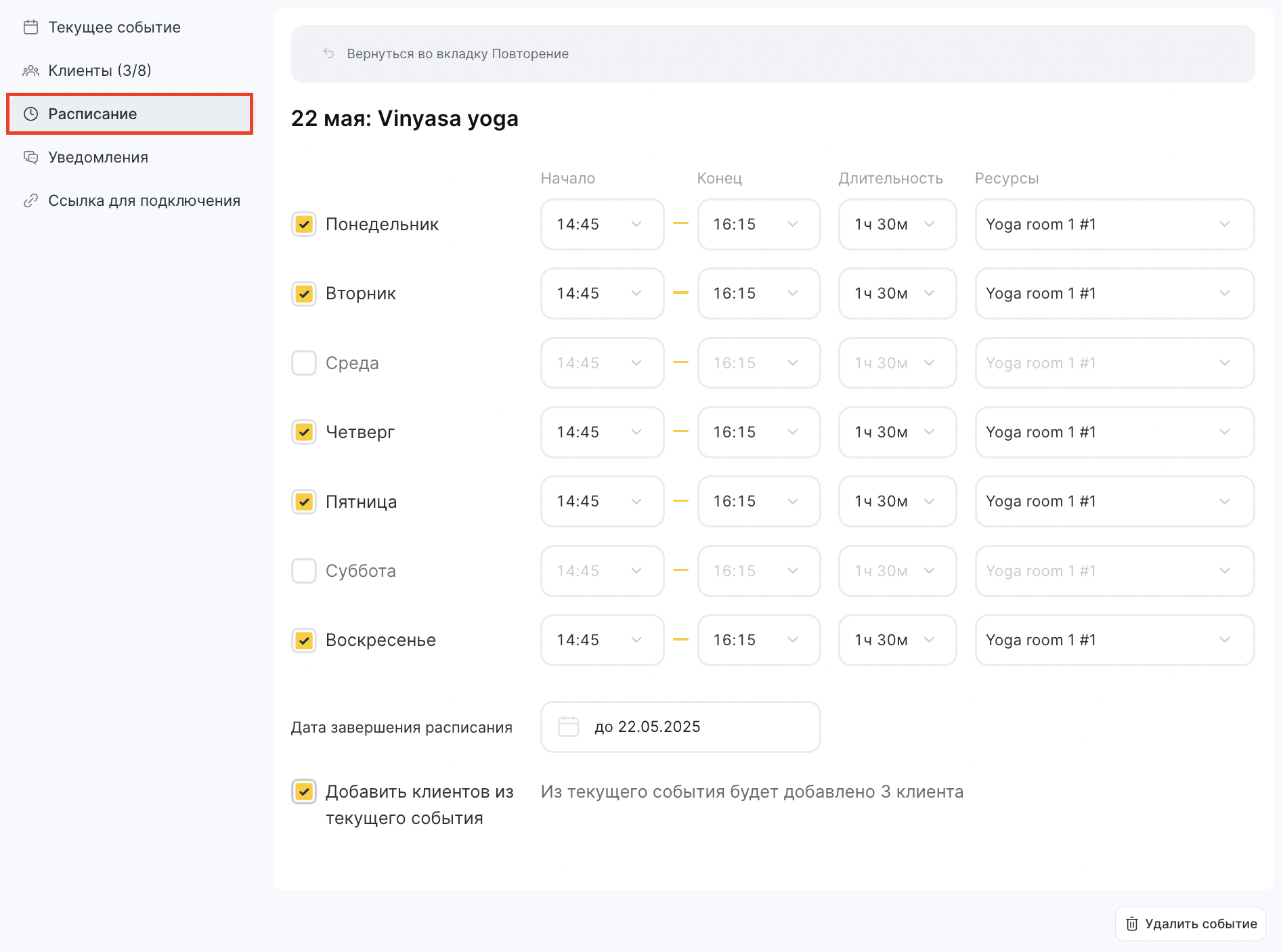Click the trash icon on Удалить событие

[1131, 924]
